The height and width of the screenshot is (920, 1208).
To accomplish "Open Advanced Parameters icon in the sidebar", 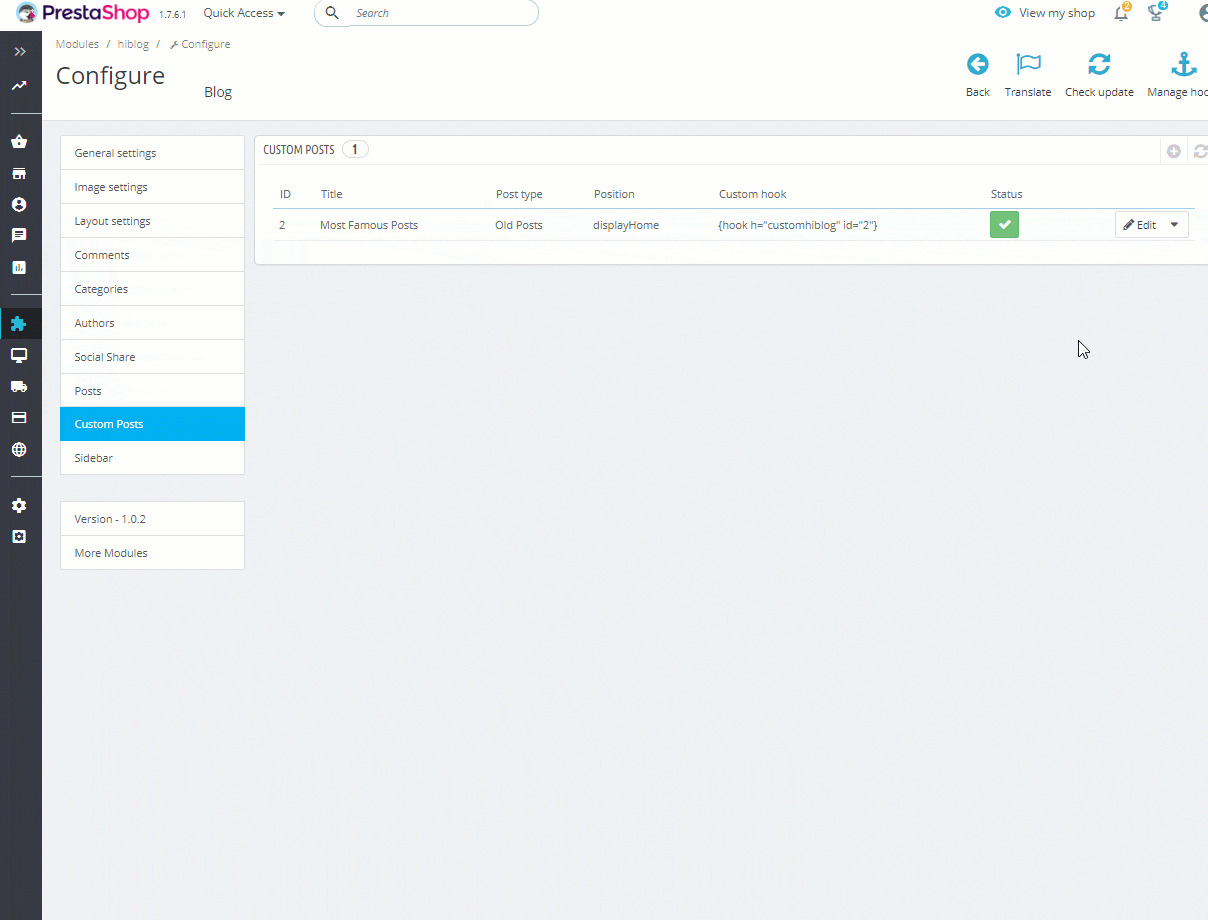I will pyautogui.click(x=19, y=536).
